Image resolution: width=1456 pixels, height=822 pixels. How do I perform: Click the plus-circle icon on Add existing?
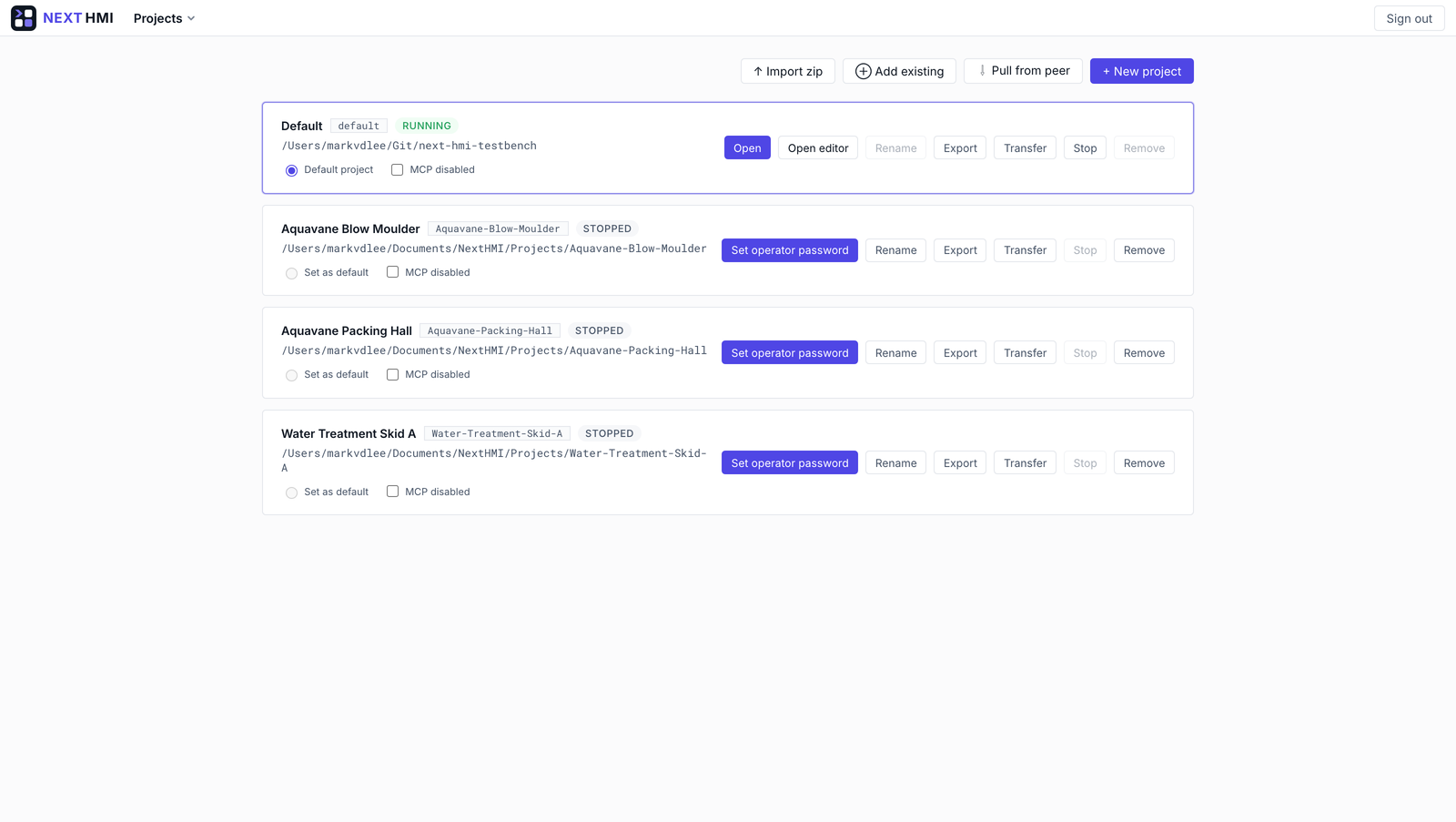(863, 71)
